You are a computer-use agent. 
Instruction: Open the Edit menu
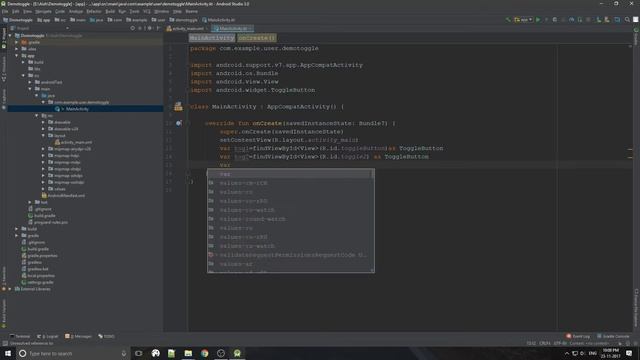click(16, 11)
